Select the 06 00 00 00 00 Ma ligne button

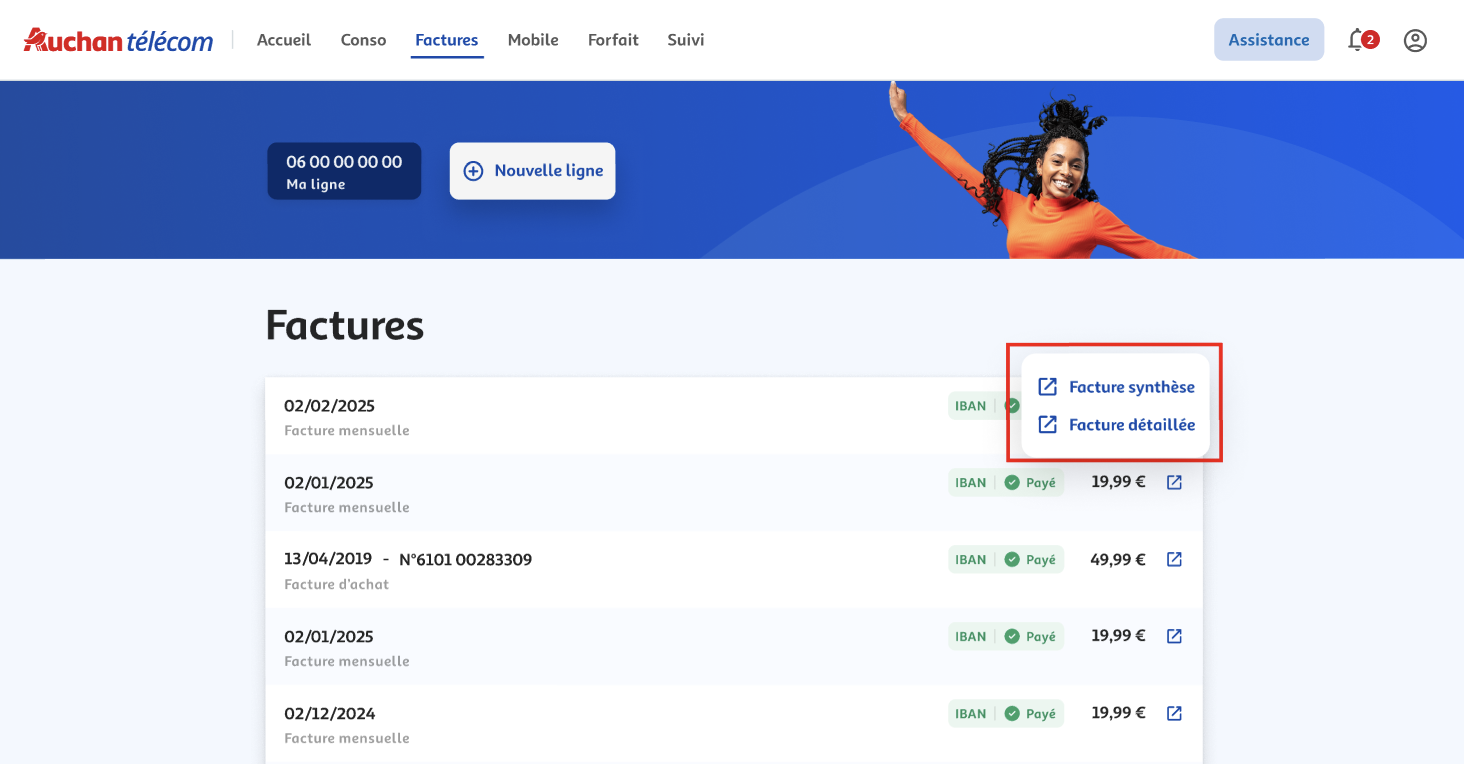coord(344,171)
